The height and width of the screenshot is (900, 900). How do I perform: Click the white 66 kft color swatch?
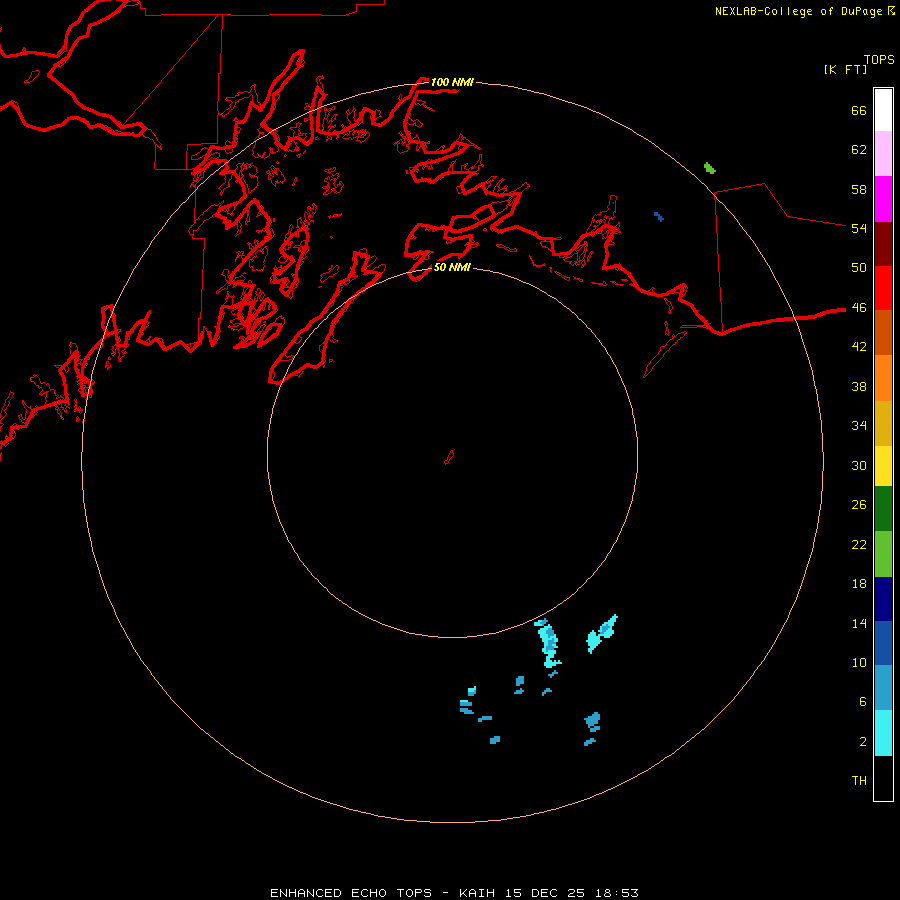tap(883, 110)
